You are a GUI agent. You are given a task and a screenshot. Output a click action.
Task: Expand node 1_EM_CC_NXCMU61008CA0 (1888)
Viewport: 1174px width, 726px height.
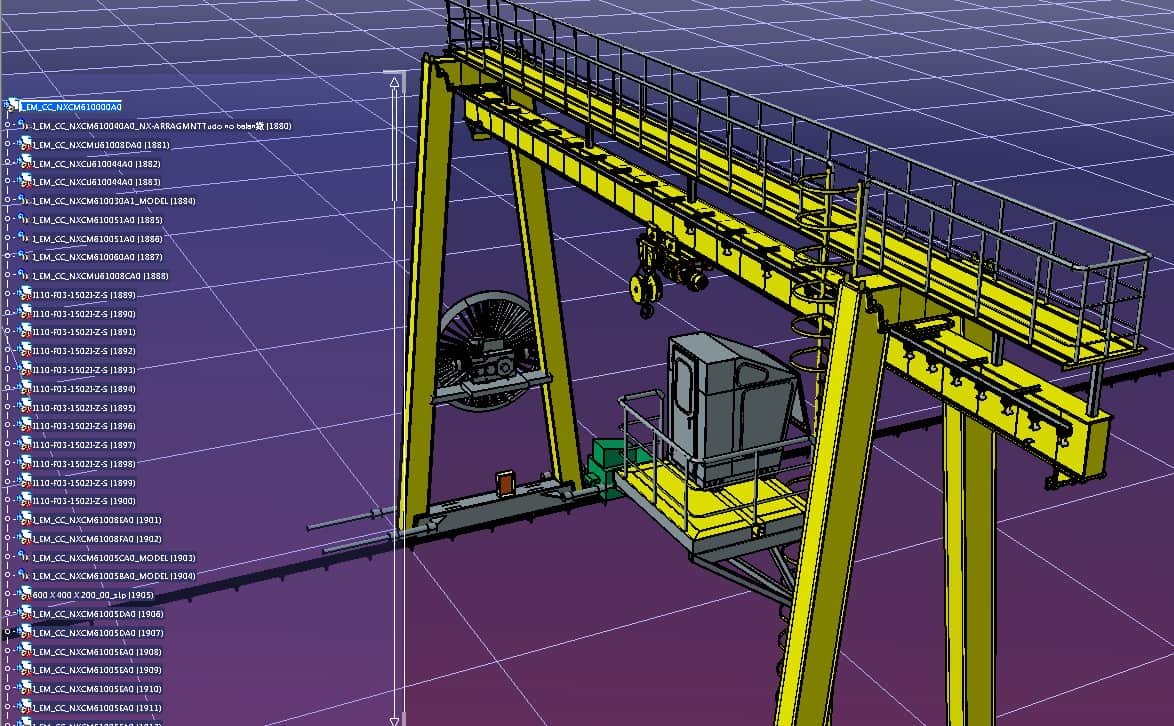pyautogui.click(x=7, y=275)
